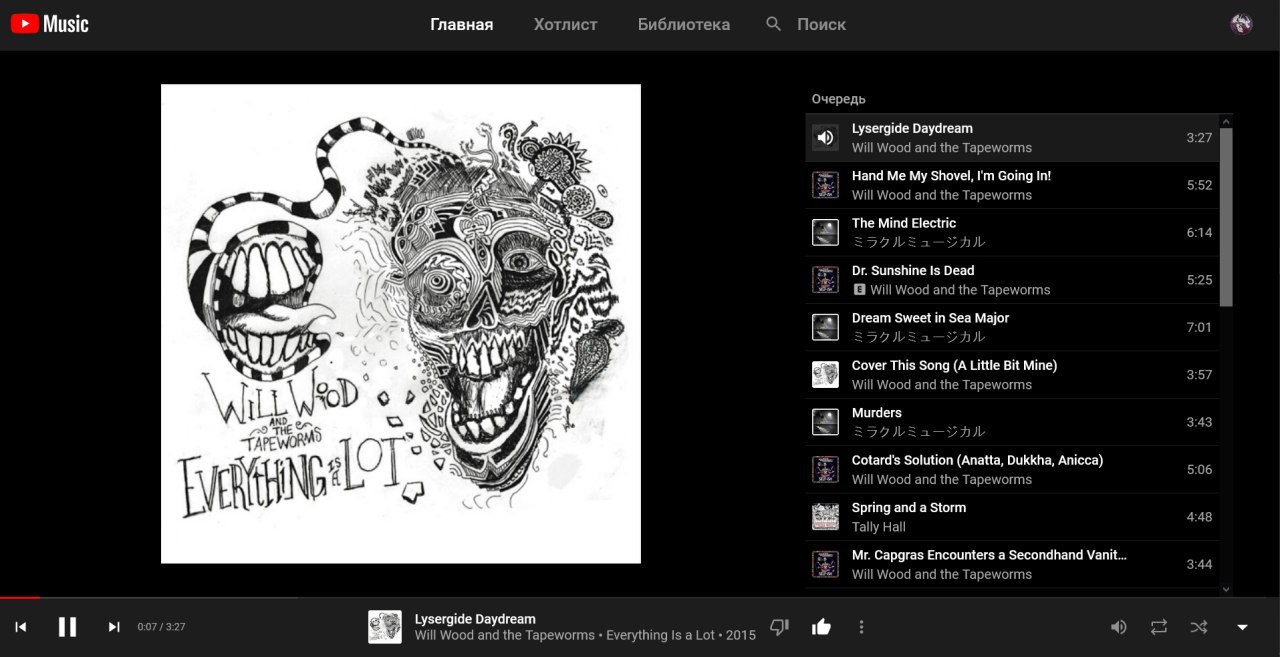Open Will Wood and the Tapeworms artist link in player bar
This screenshot has height=657, width=1280.
(505, 635)
